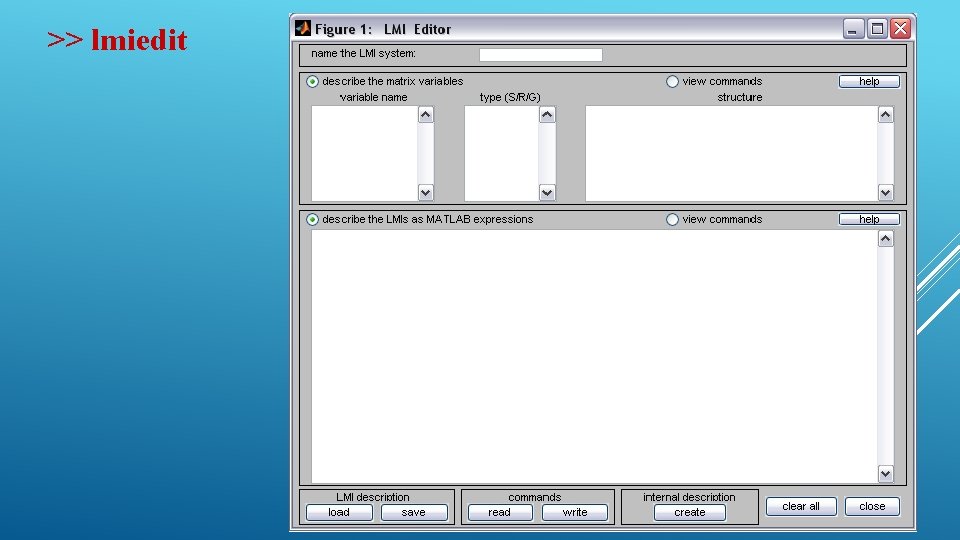The height and width of the screenshot is (540, 960).
Task: Click down arrow of LMI expressions scrollbar
Action: 885,473
